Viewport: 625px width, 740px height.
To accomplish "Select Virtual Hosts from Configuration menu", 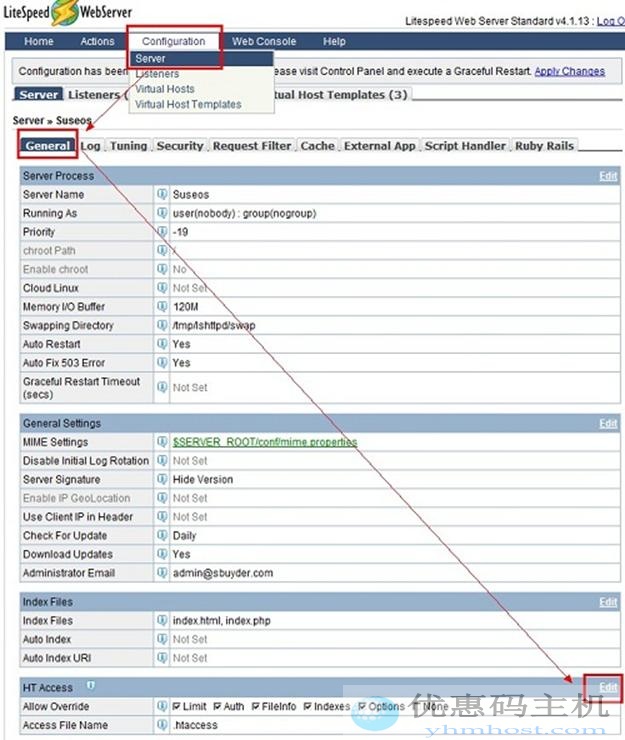I will [x=165, y=89].
